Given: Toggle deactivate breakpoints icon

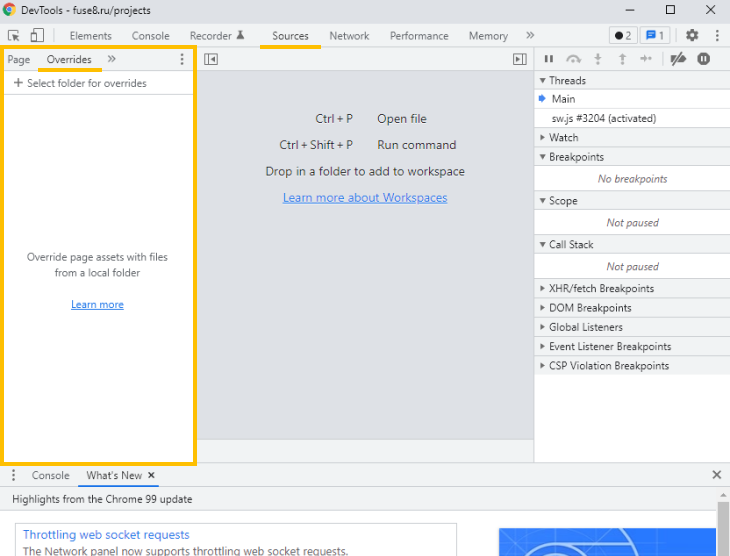Looking at the screenshot, I should (678, 59).
